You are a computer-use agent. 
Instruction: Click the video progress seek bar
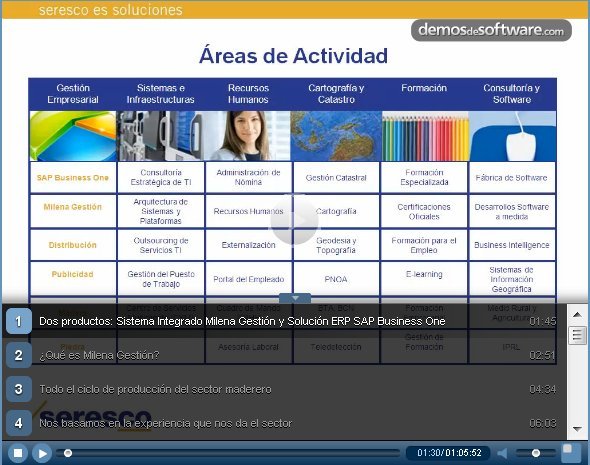(228, 453)
